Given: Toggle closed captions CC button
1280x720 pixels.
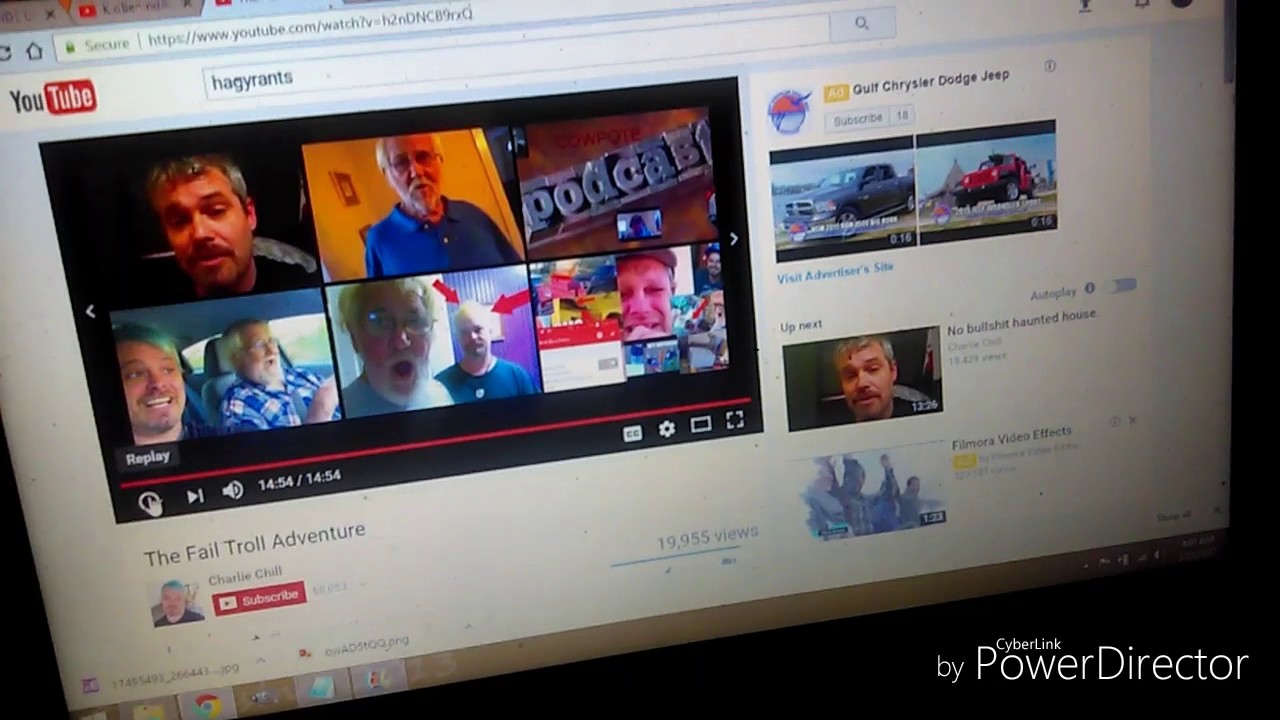Looking at the screenshot, I should [x=632, y=434].
